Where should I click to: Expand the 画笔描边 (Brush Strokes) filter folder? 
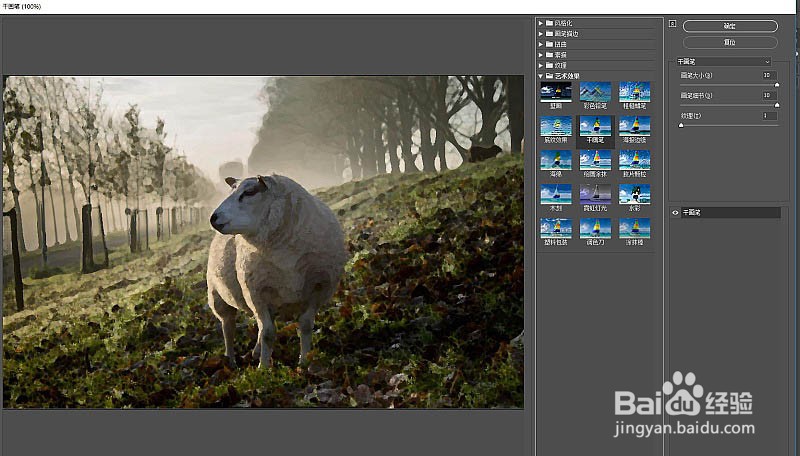541,34
